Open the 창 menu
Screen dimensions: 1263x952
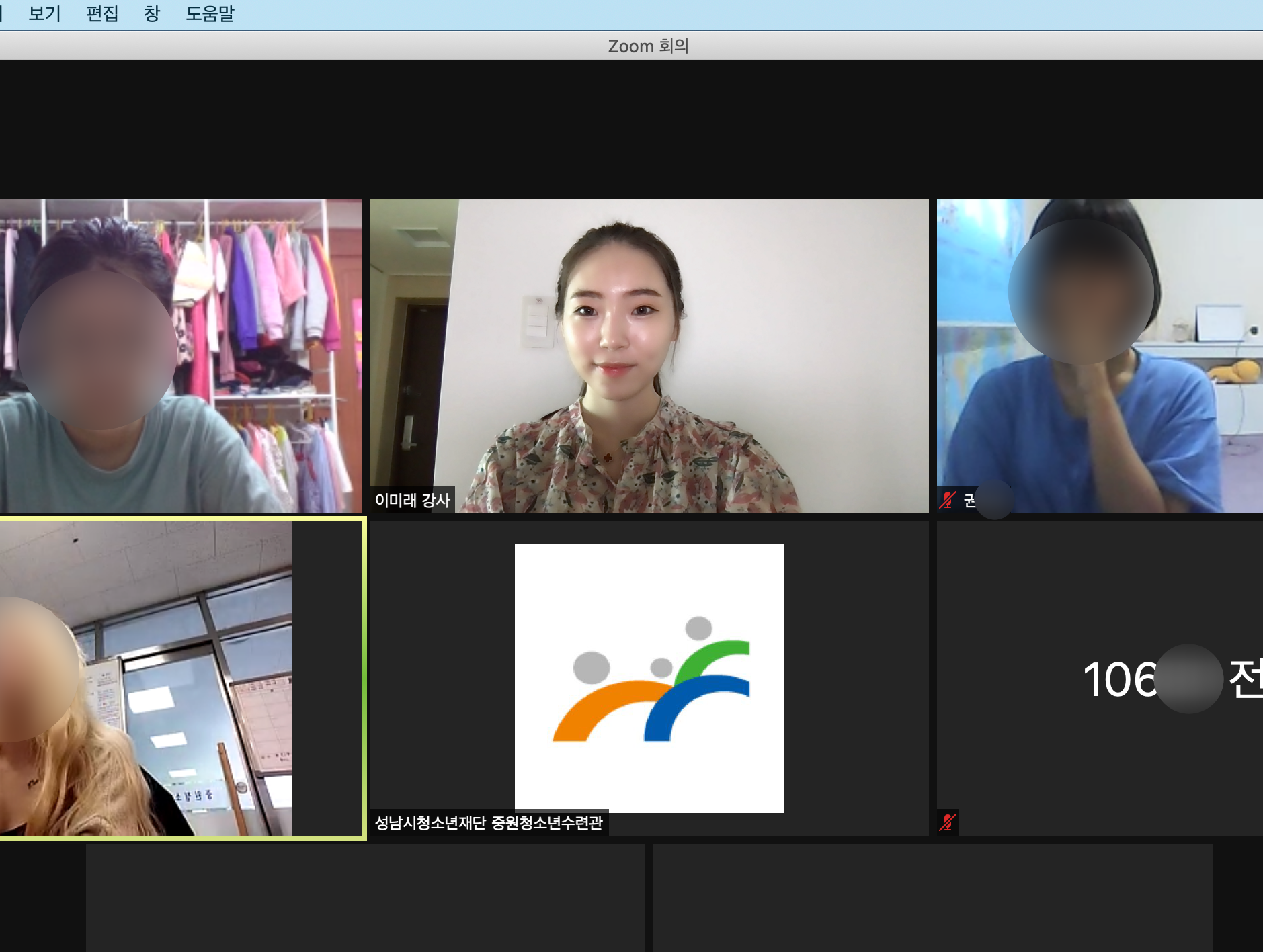pyautogui.click(x=152, y=14)
